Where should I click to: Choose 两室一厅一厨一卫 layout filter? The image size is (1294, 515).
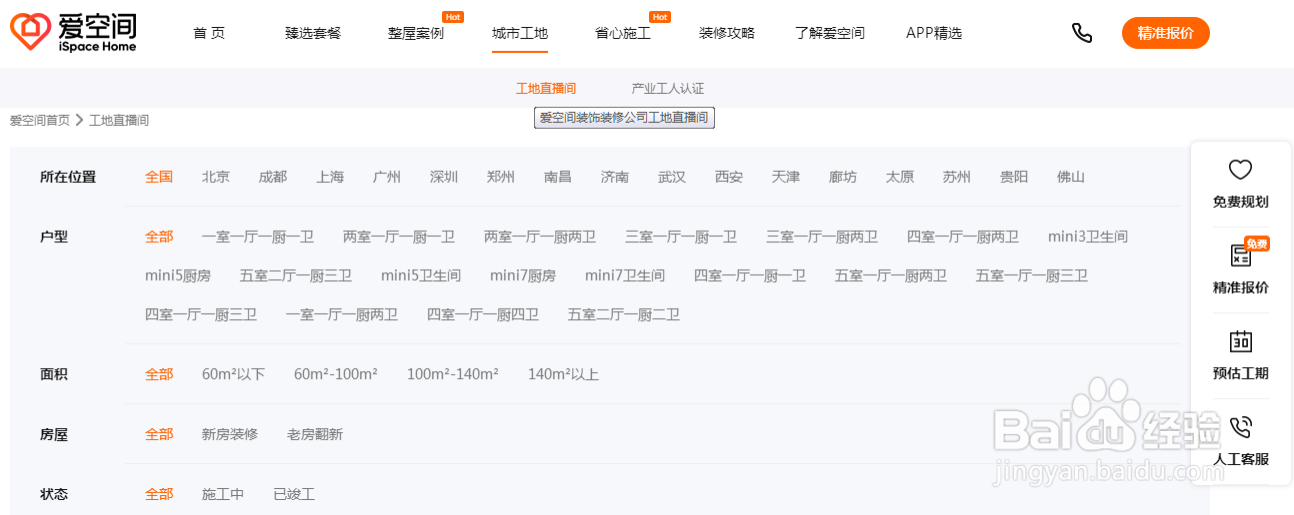pyautogui.click(x=399, y=237)
